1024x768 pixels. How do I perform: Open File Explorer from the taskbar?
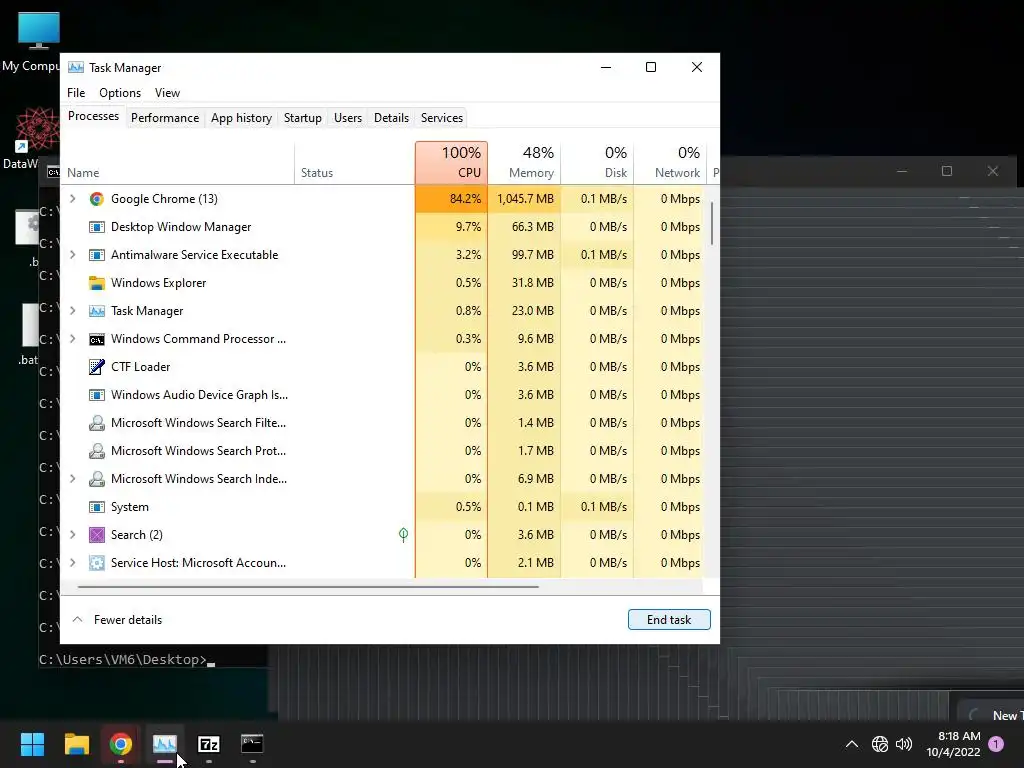click(76, 744)
